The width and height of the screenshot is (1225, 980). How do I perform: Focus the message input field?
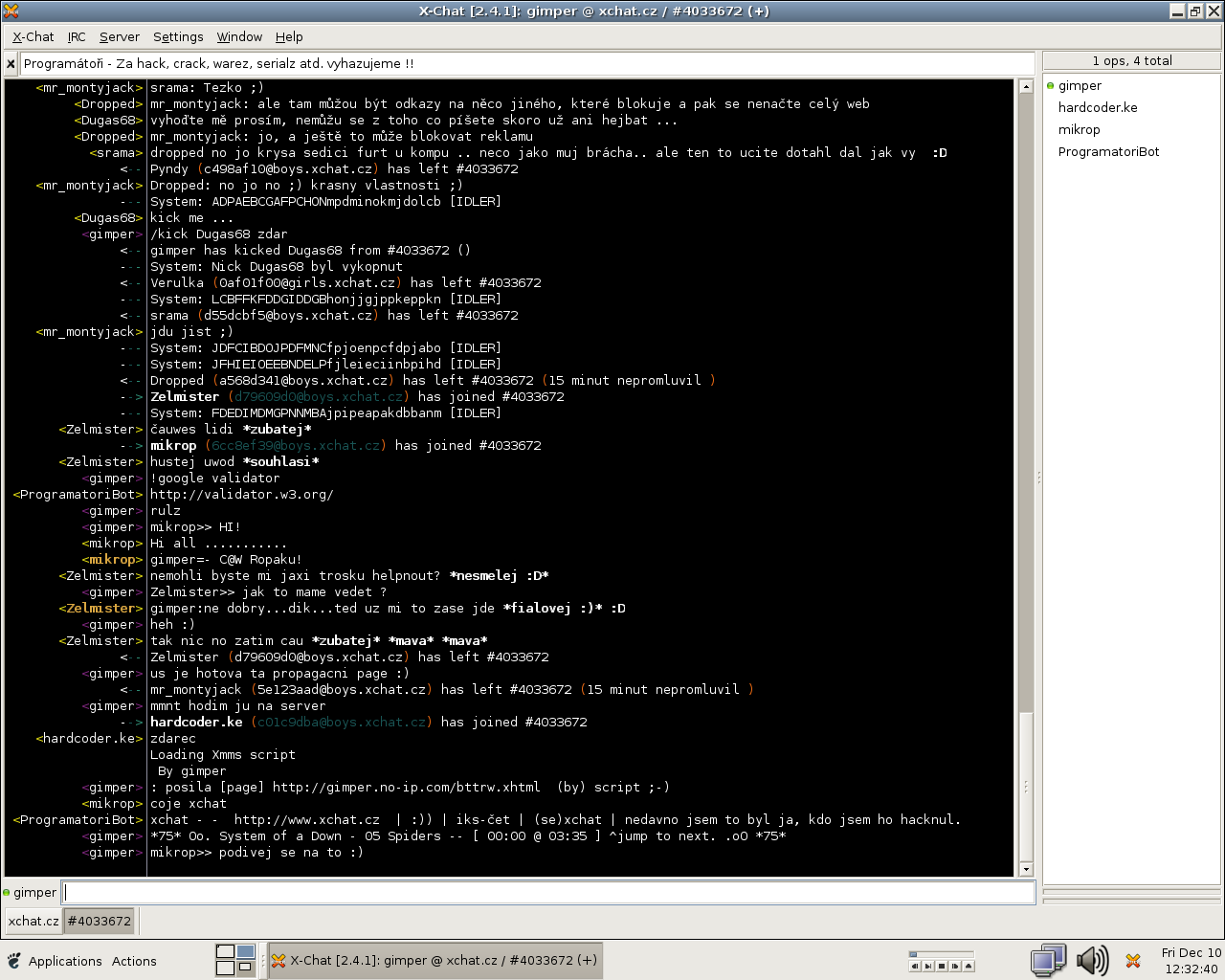click(548, 892)
